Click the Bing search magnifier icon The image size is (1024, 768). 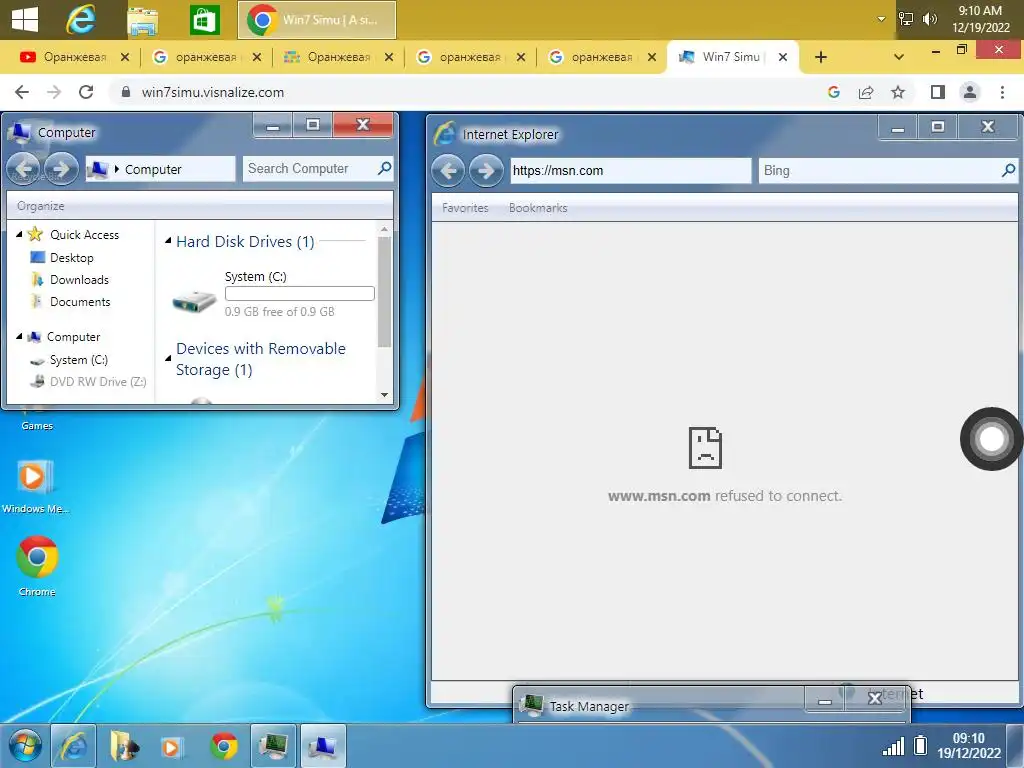(x=1008, y=170)
